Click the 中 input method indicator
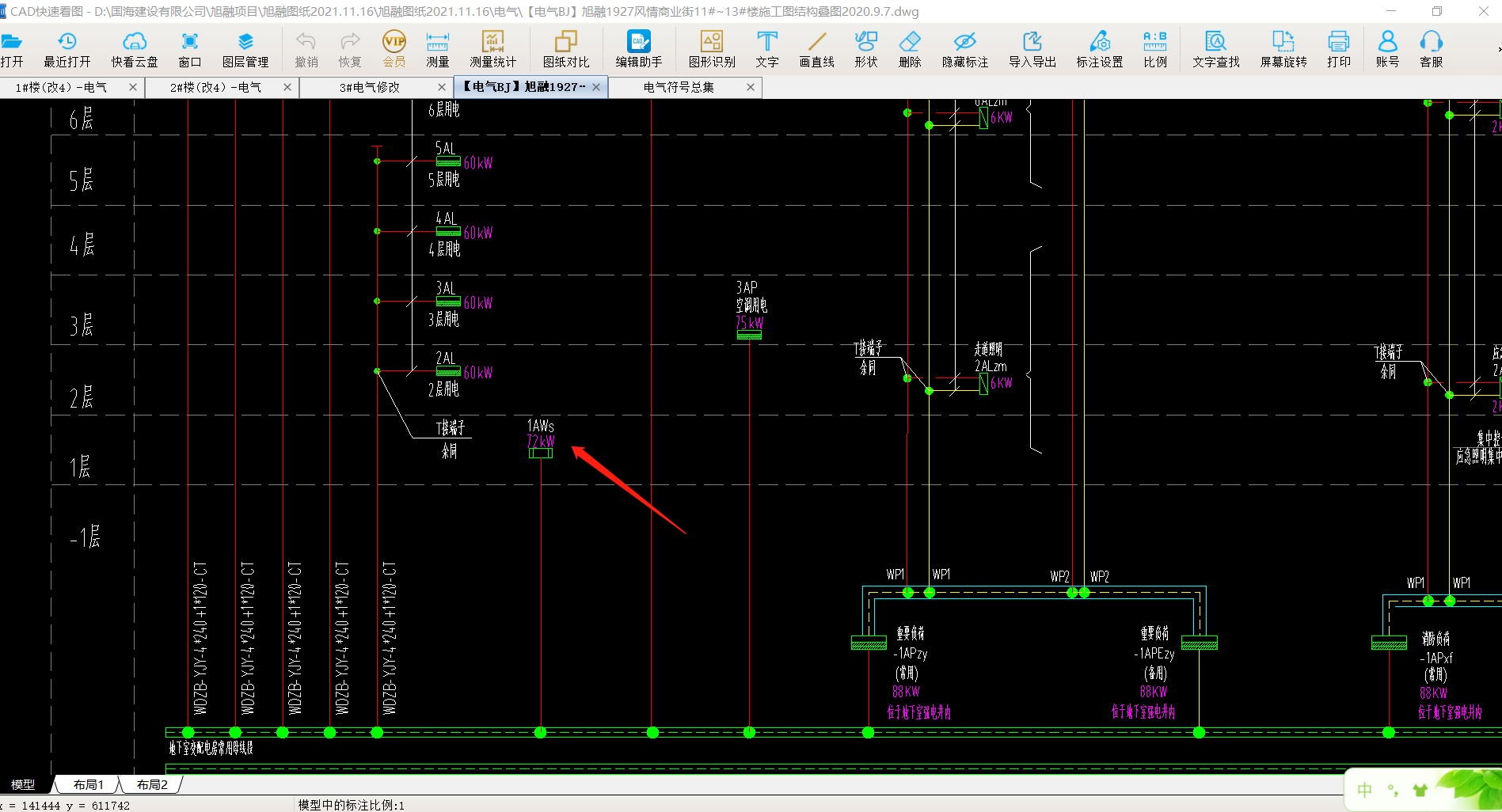 [1365, 789]
